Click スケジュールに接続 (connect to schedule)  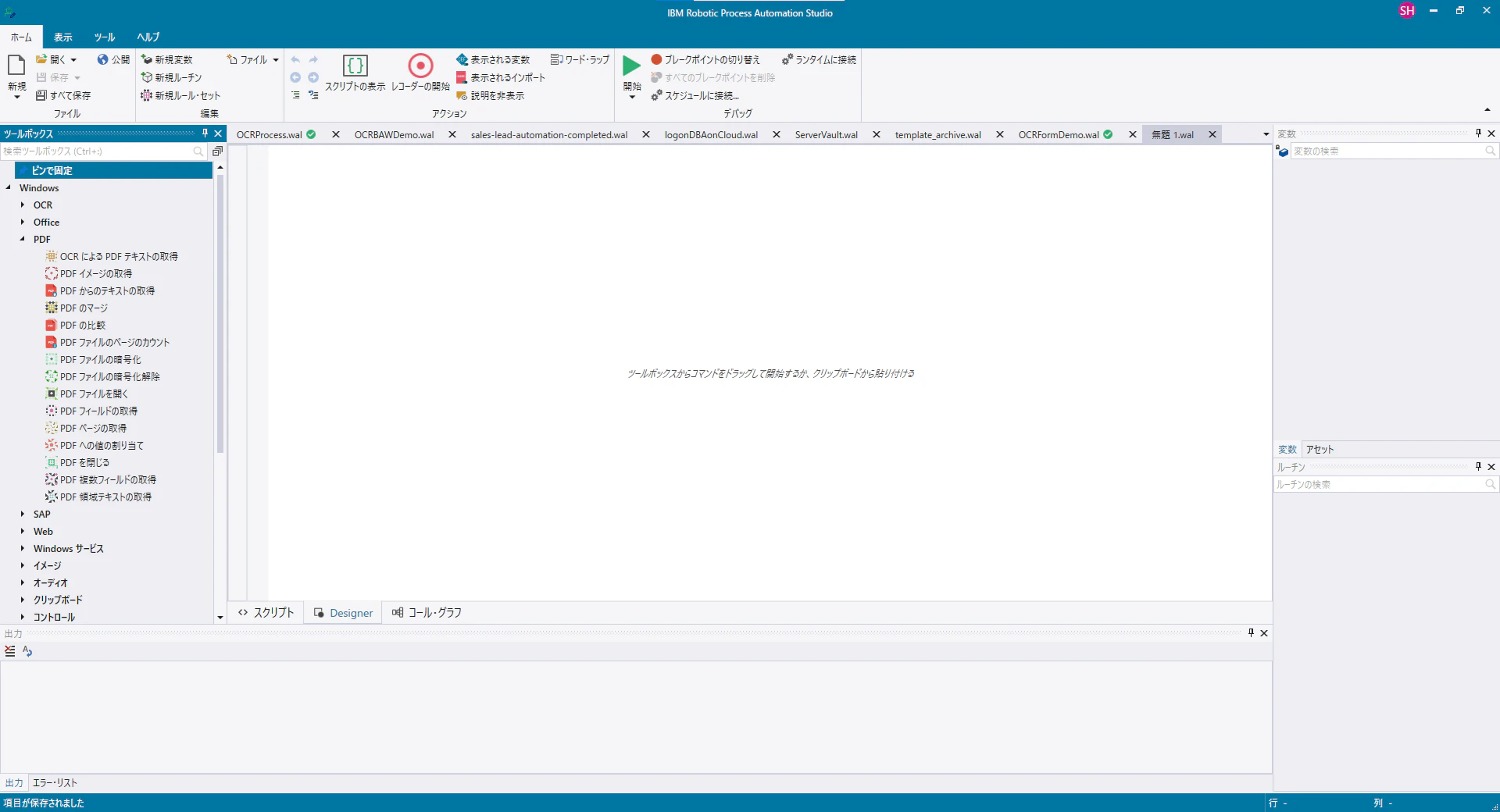(x=695, y=95)
